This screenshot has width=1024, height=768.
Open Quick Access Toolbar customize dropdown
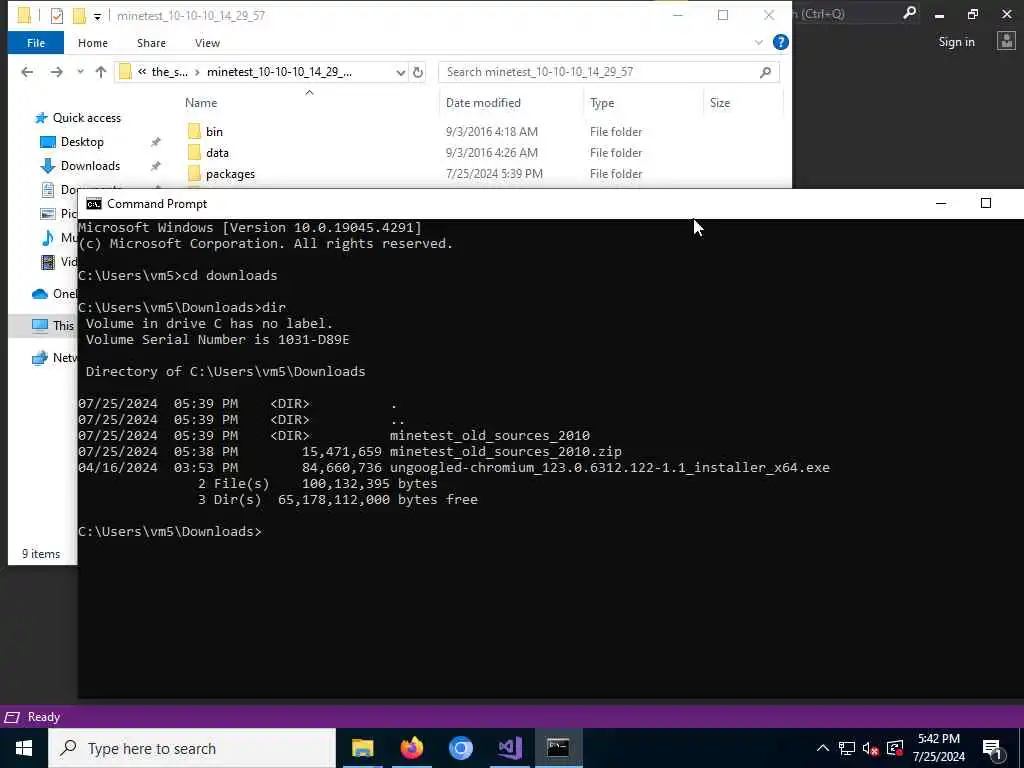point(97,16)
